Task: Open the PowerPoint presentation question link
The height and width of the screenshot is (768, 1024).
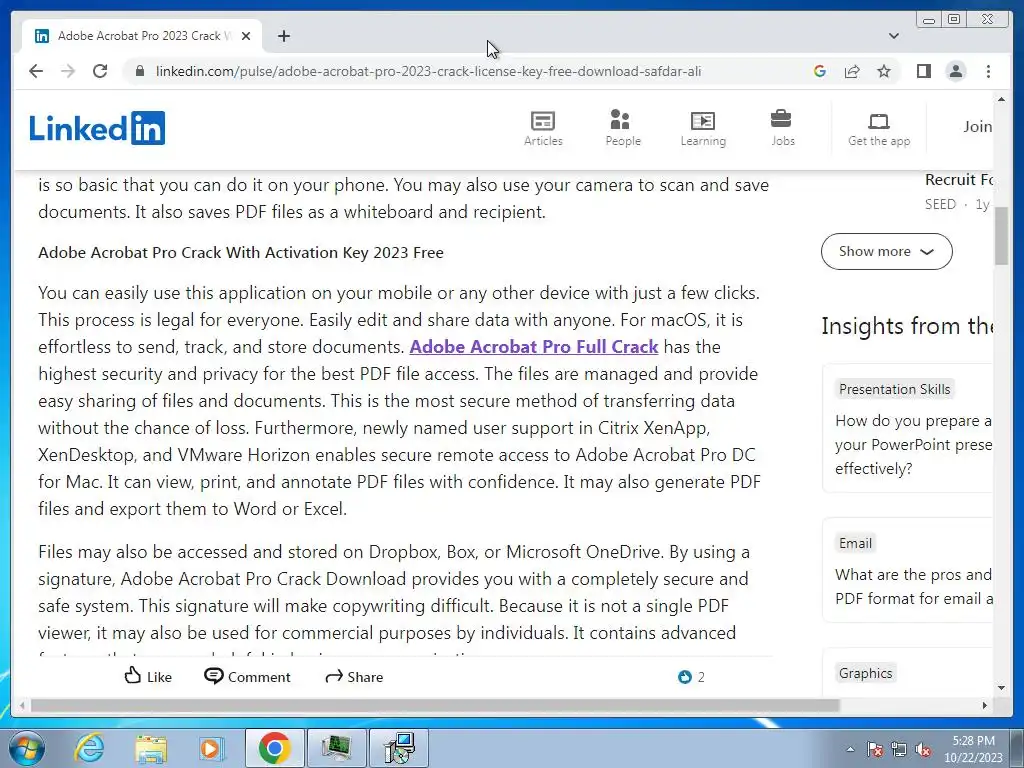Action: (x=913, y=445)
